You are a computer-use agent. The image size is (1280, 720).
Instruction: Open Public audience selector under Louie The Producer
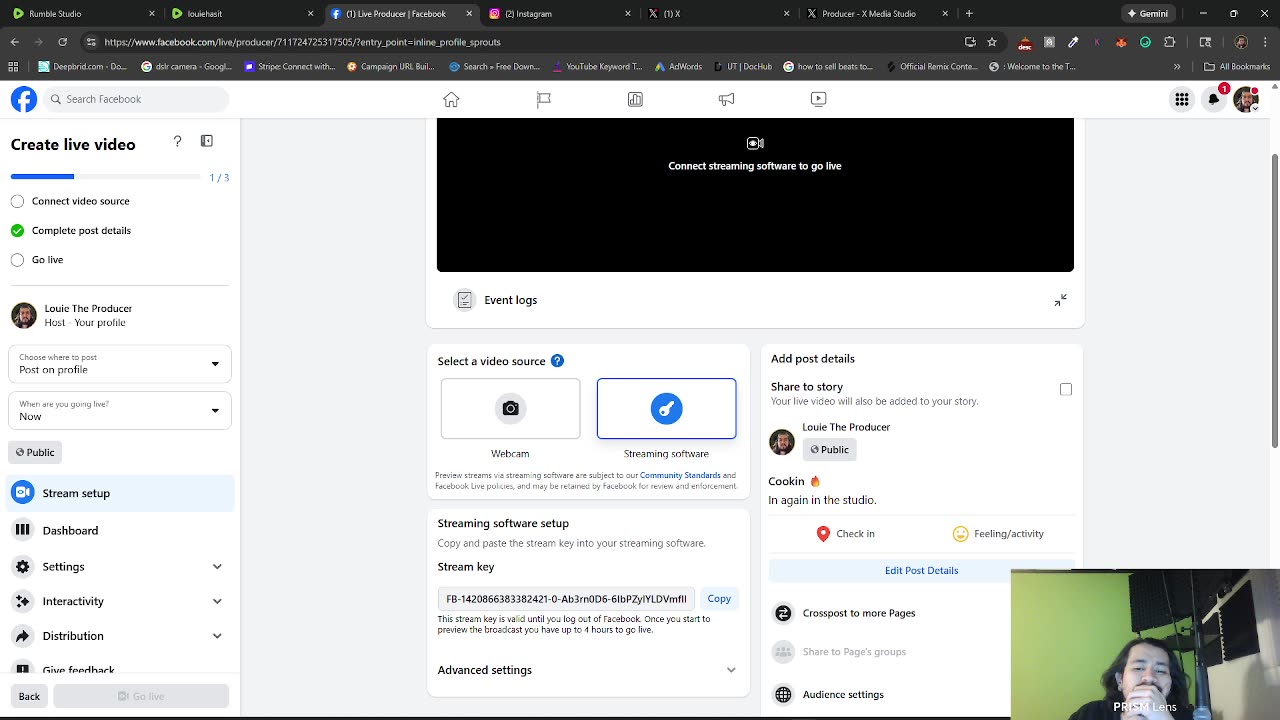point(829,450)
